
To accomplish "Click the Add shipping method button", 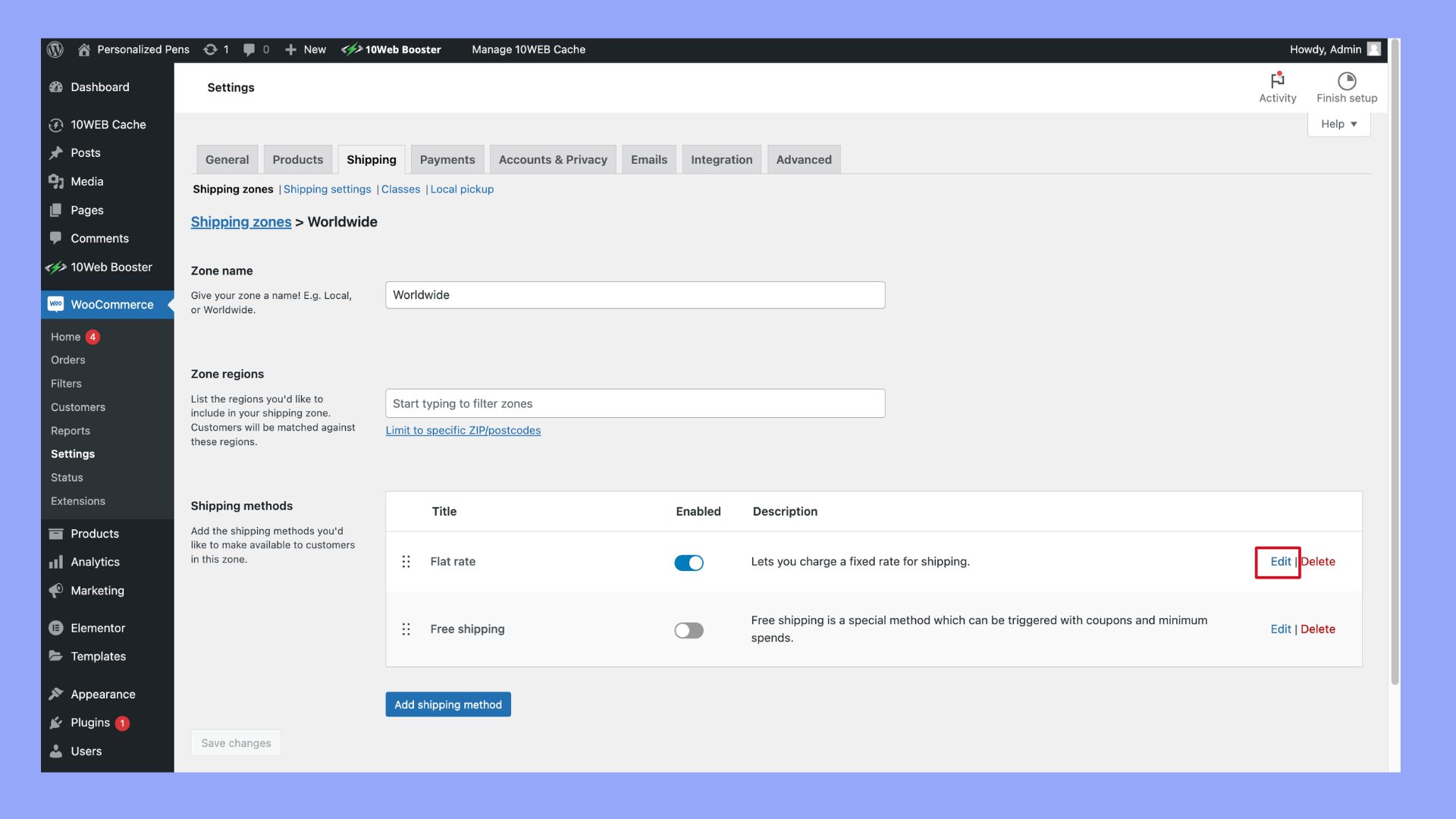I will click(x=447, y=704).
